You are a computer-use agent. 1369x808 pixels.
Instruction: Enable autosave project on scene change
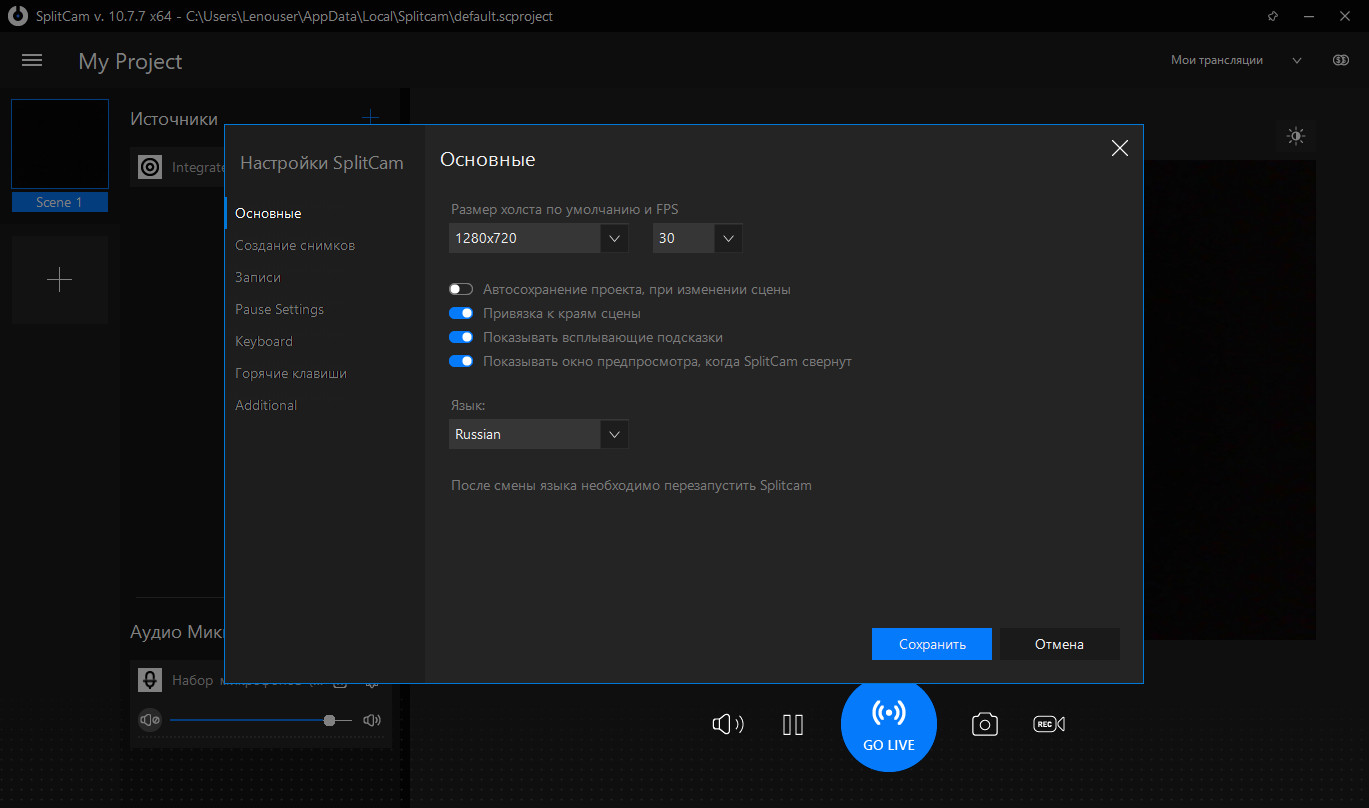(461, 289)
